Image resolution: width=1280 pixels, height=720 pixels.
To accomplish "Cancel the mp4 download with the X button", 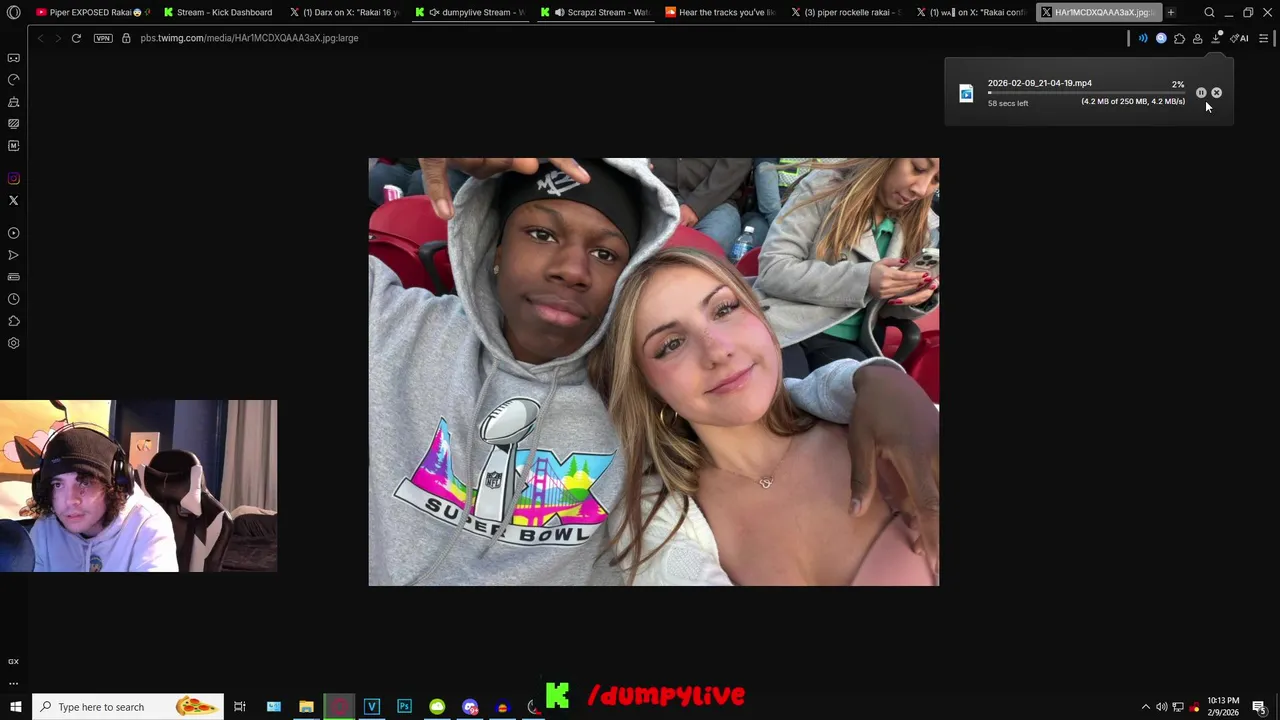I will (1216, 93).
